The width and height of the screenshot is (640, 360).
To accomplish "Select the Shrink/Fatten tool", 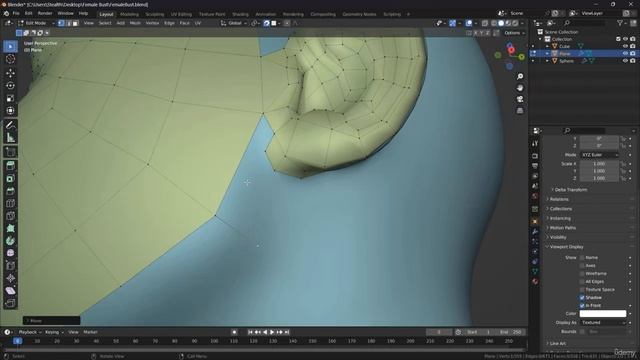I will tap(10, 278).
